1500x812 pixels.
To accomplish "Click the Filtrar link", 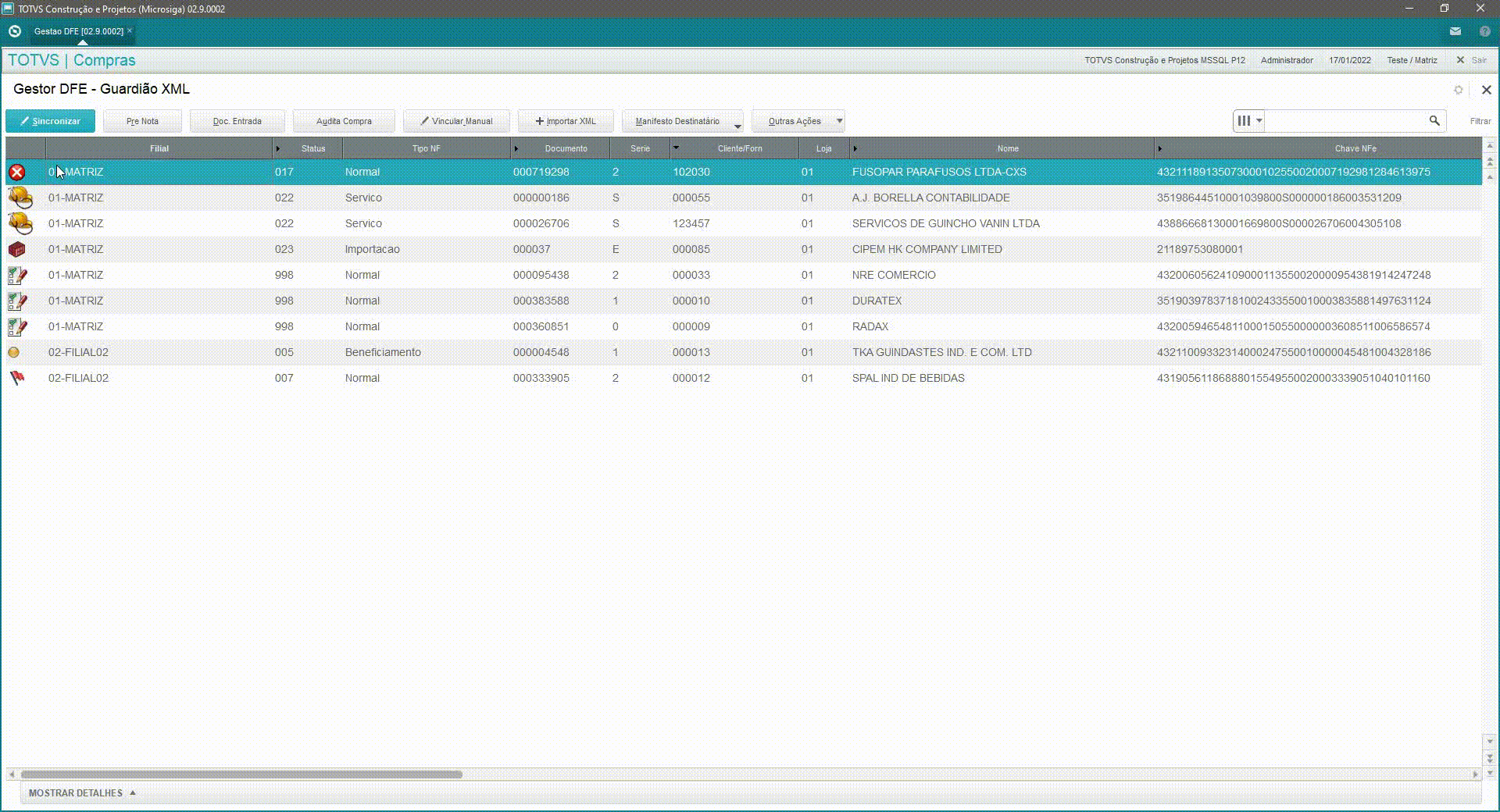I will point(1480,121).
